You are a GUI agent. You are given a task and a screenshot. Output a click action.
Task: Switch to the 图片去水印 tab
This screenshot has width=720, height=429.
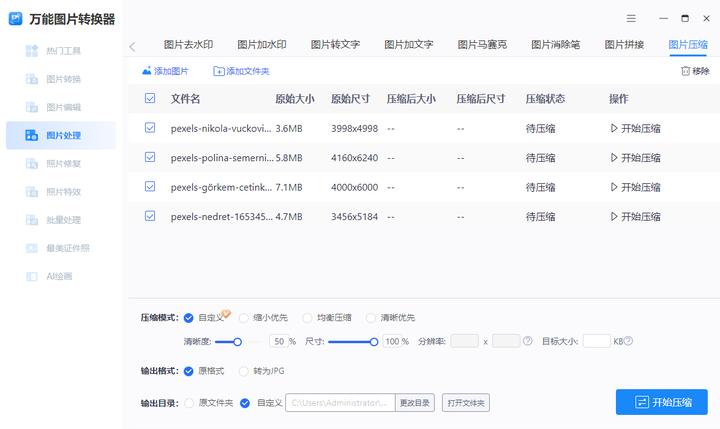pyautogui.click(x=188, y=45)
